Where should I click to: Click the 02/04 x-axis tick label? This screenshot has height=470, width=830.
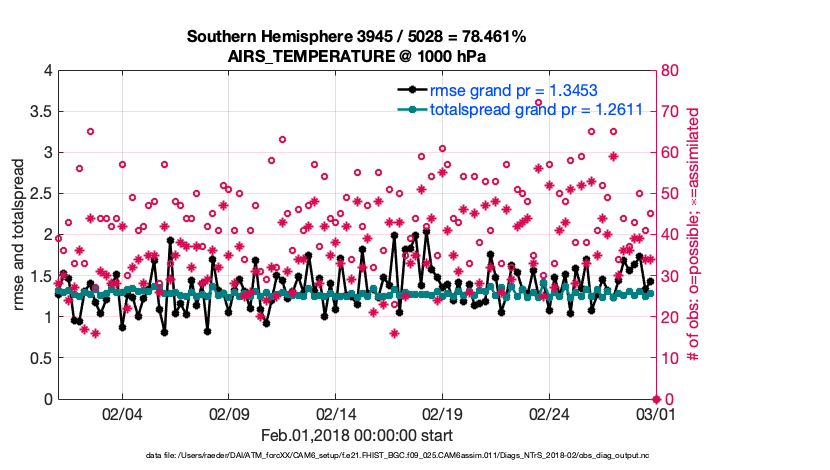point(122,413)
